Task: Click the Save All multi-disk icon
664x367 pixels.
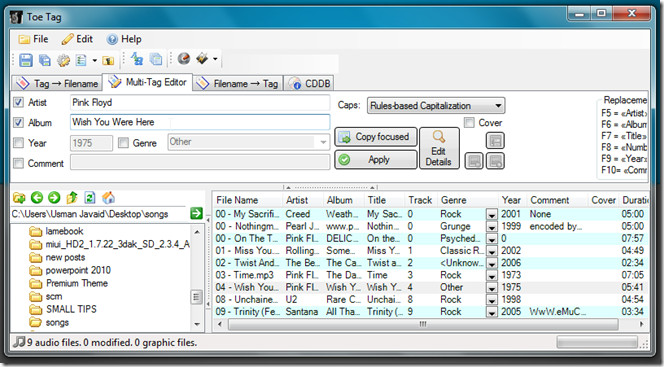Action: 44,60
